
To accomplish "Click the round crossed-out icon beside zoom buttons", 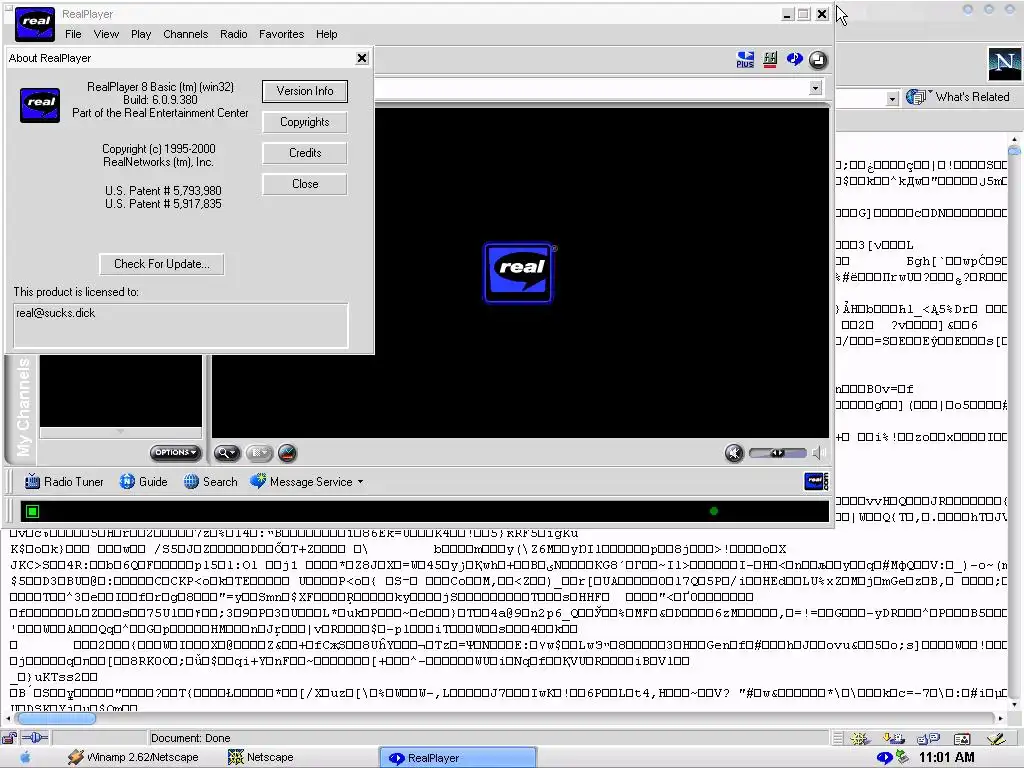I will pos(287,453).
